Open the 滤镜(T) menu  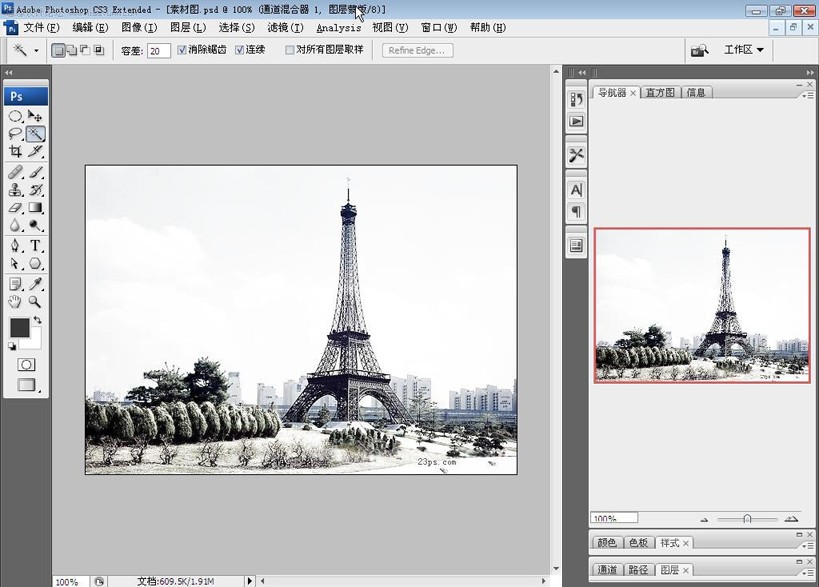click(285, 27)
